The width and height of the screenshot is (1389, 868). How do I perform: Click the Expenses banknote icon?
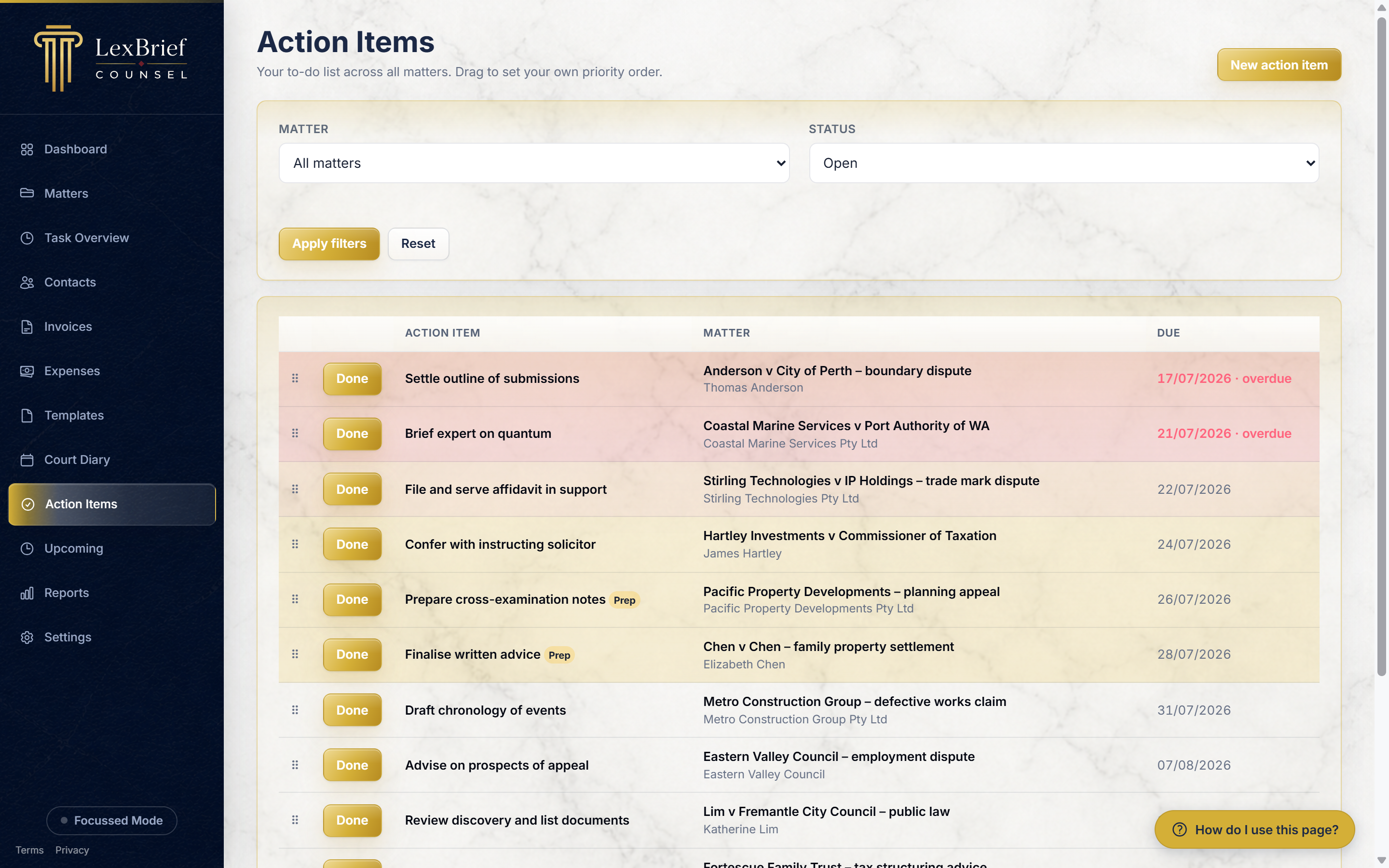tap(27, 371)
